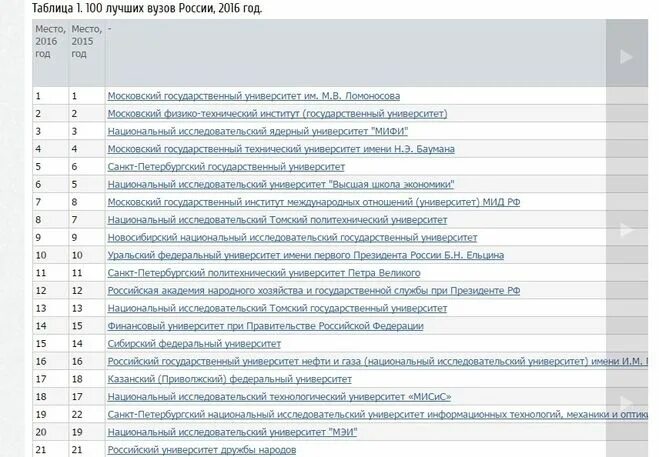Image resolution: width=659 pixels, height=457 pixels.
Task: Open the Российский университет дружбы народов link
Action: point(202,449)
